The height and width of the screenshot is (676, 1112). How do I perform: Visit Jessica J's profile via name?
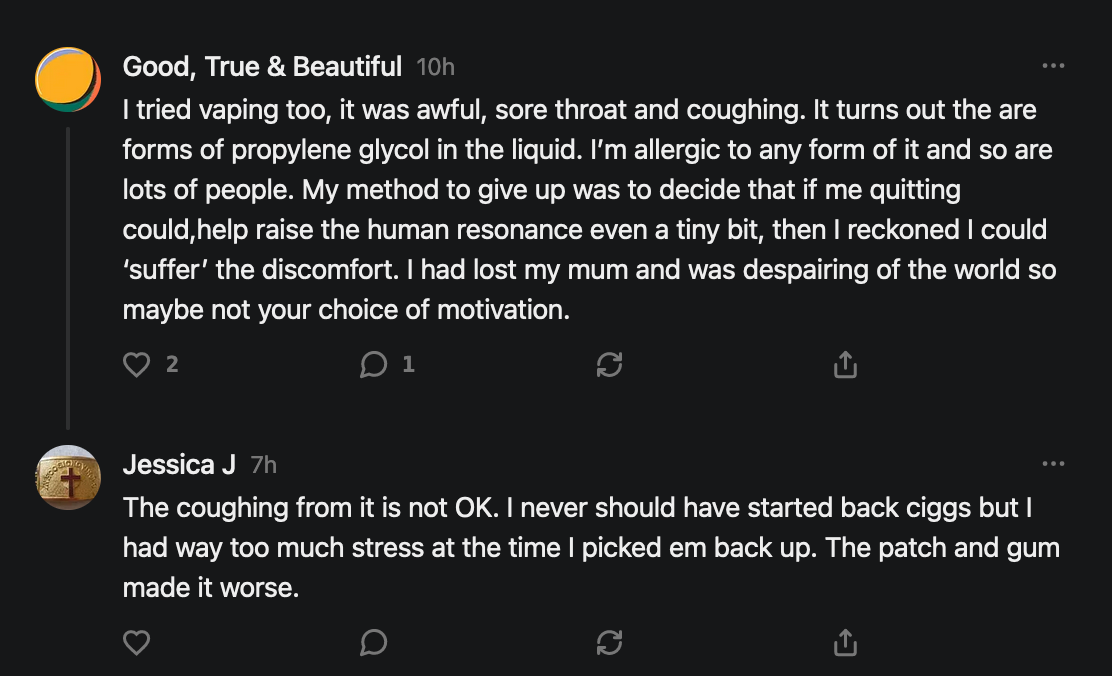pos(179,464)
